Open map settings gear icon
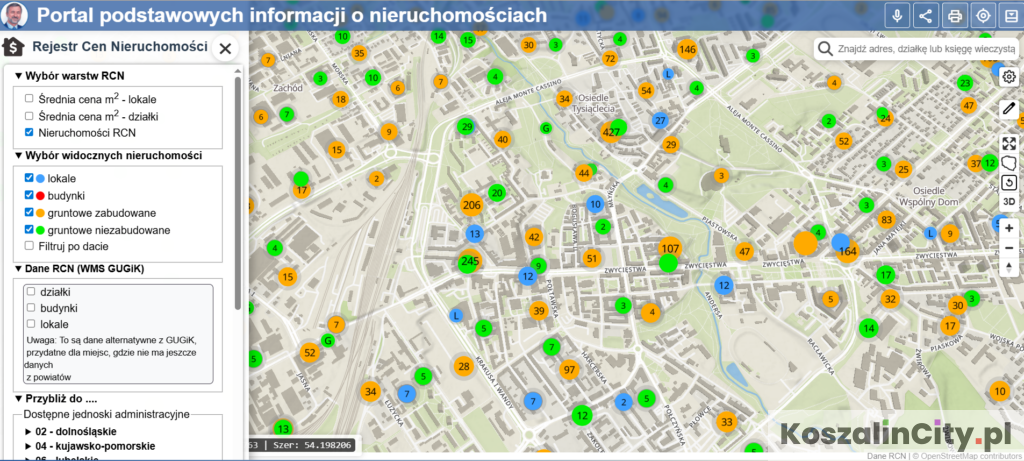 click(1009, 77)
